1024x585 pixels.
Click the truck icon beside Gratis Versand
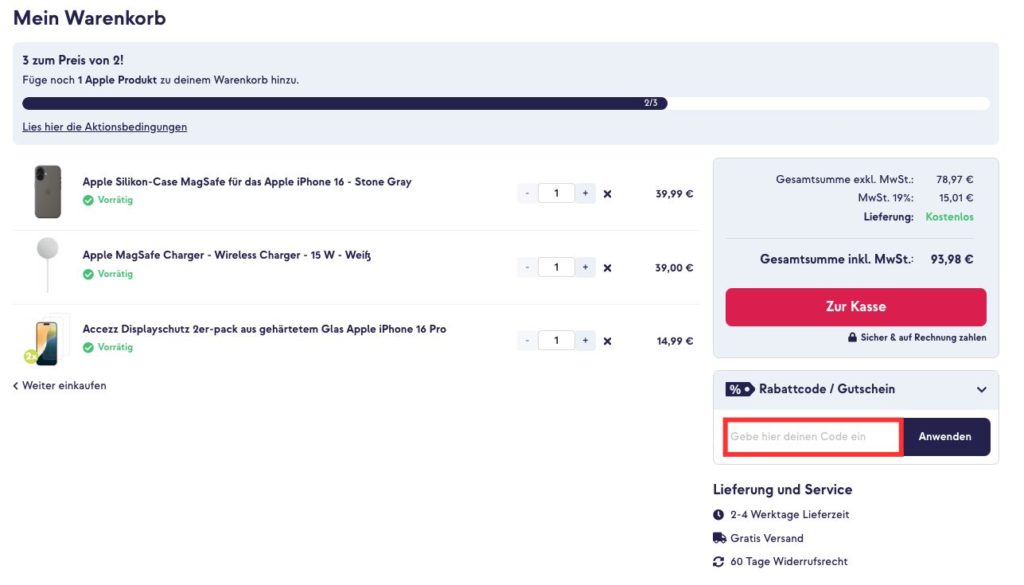point(719,538)
